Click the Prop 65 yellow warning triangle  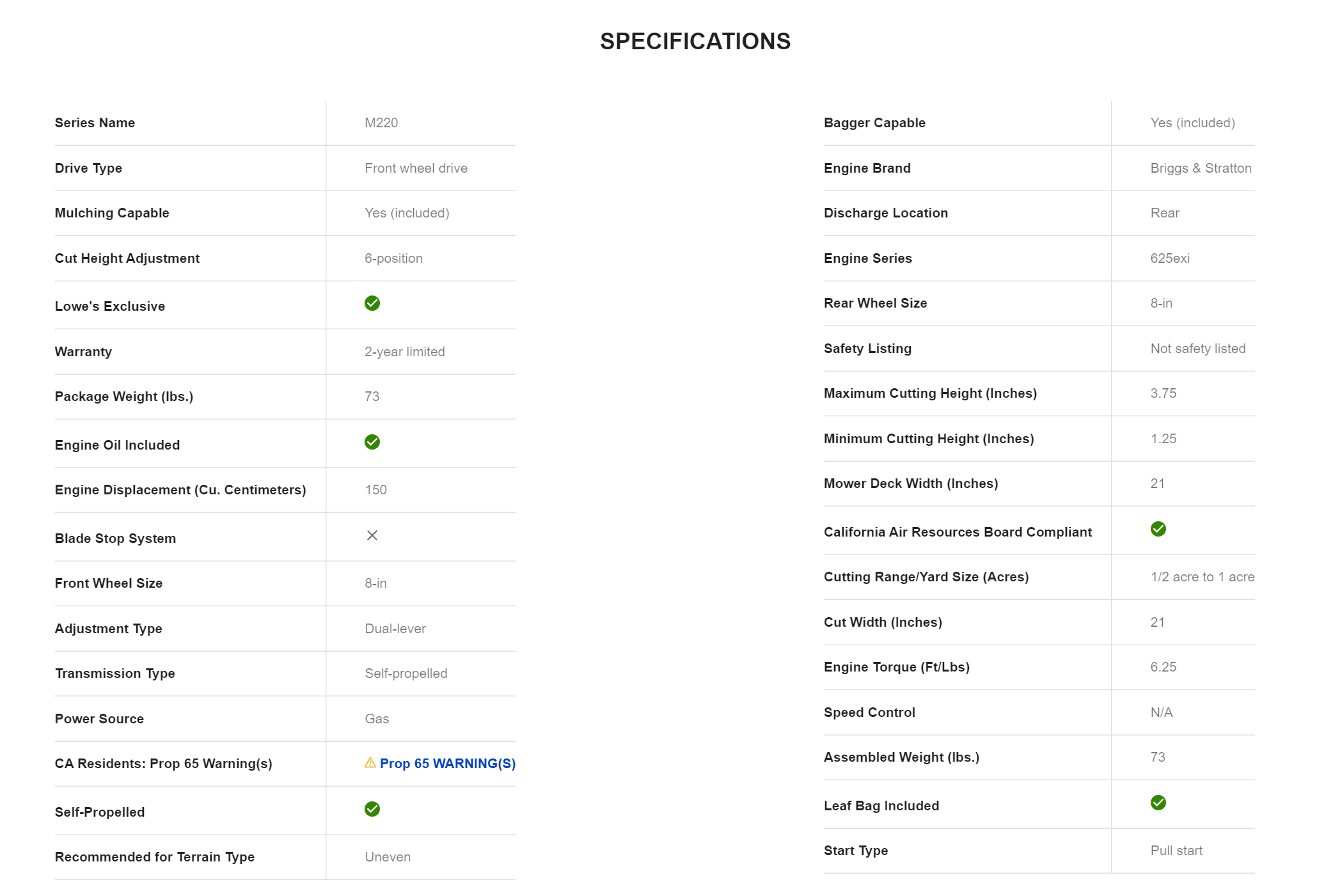(x=370, y=762)
